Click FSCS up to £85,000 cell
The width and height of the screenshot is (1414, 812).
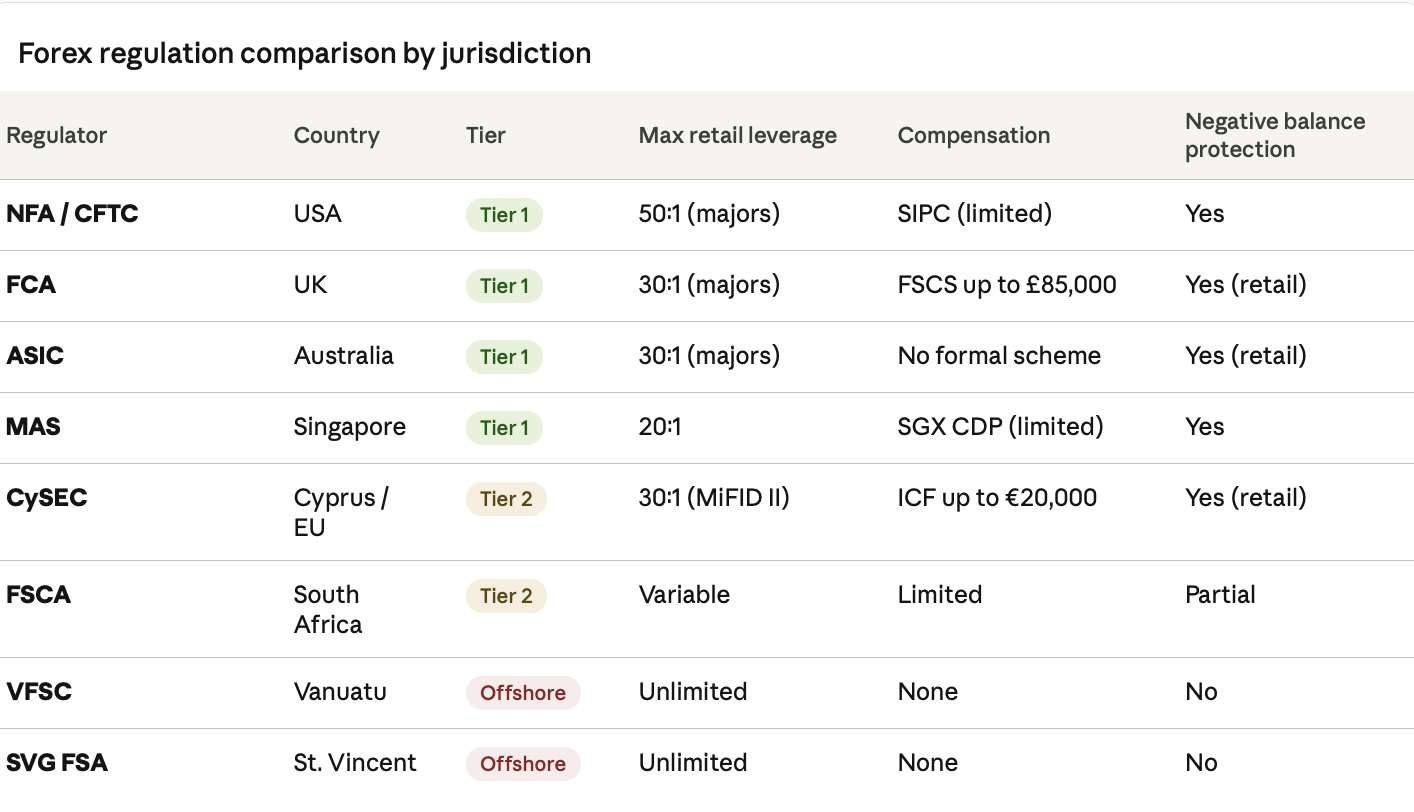pos(1007,285)
